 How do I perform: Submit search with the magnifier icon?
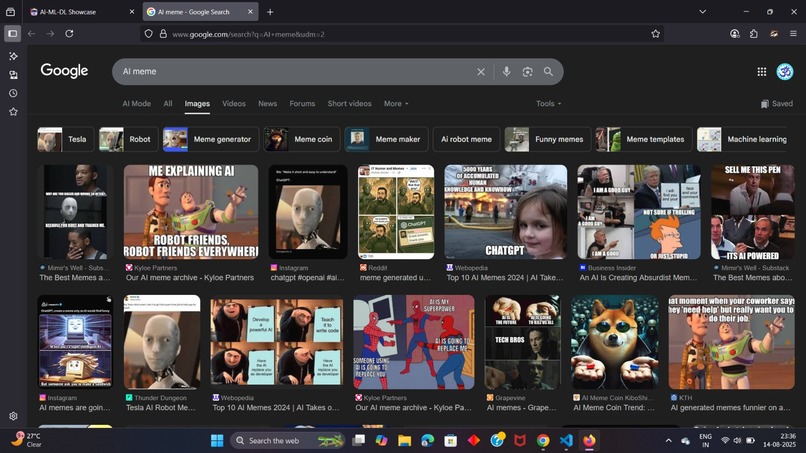(x=548, y=72)
